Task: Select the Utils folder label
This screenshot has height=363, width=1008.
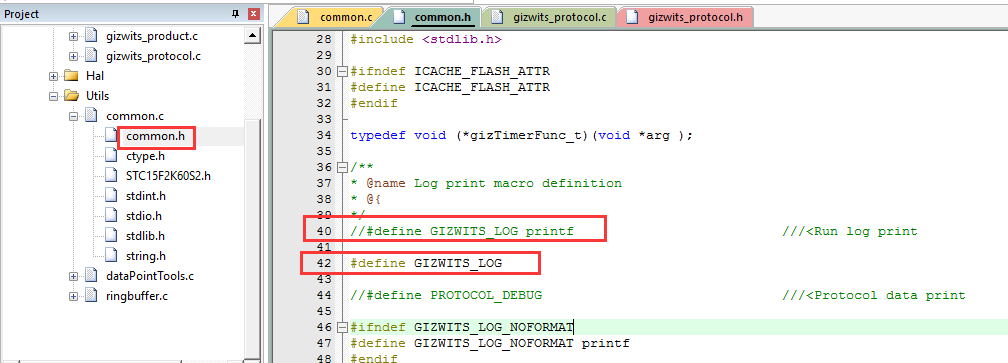Action: (97, 96)
